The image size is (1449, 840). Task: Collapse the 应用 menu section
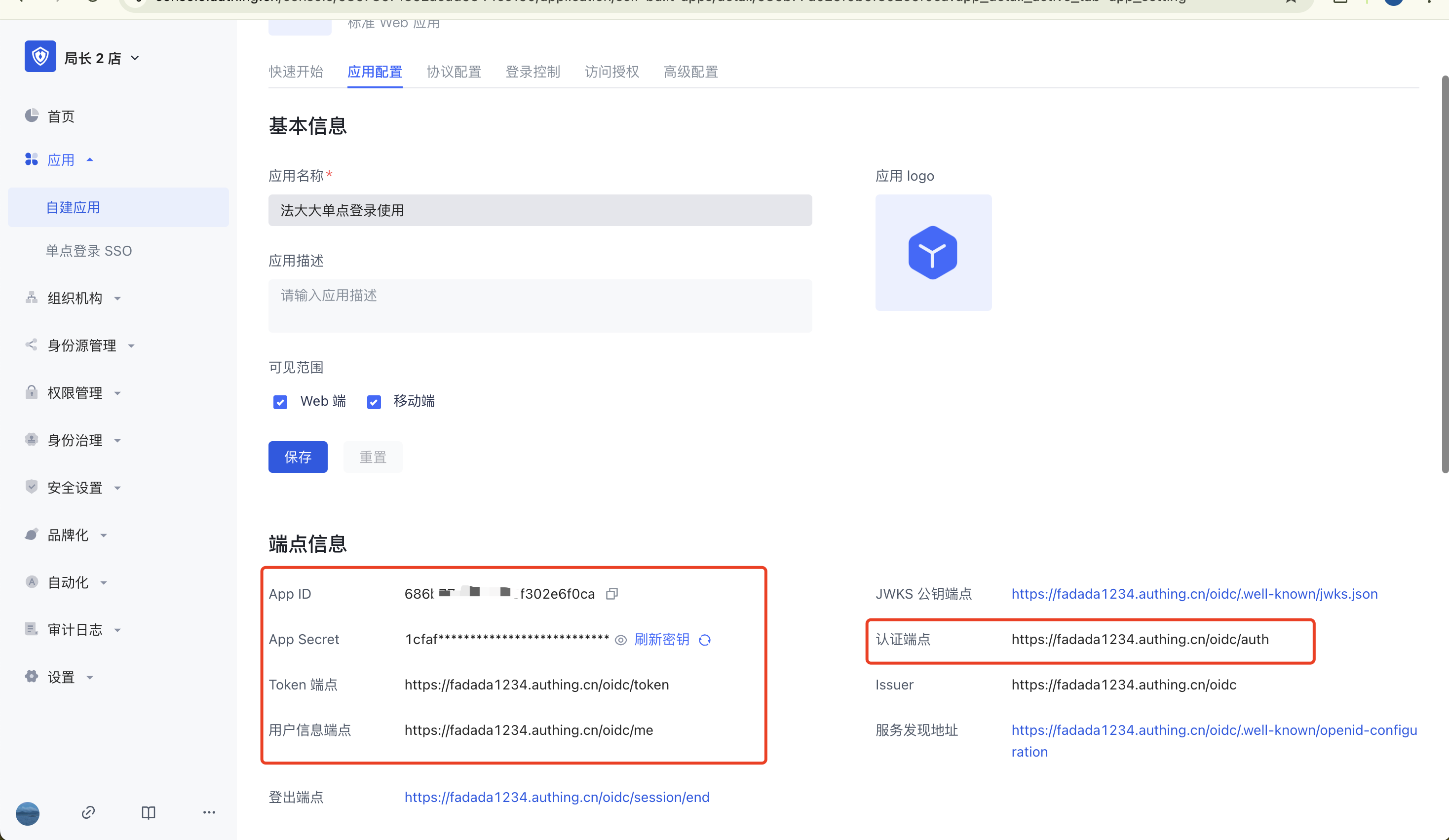tap(90, 159)
